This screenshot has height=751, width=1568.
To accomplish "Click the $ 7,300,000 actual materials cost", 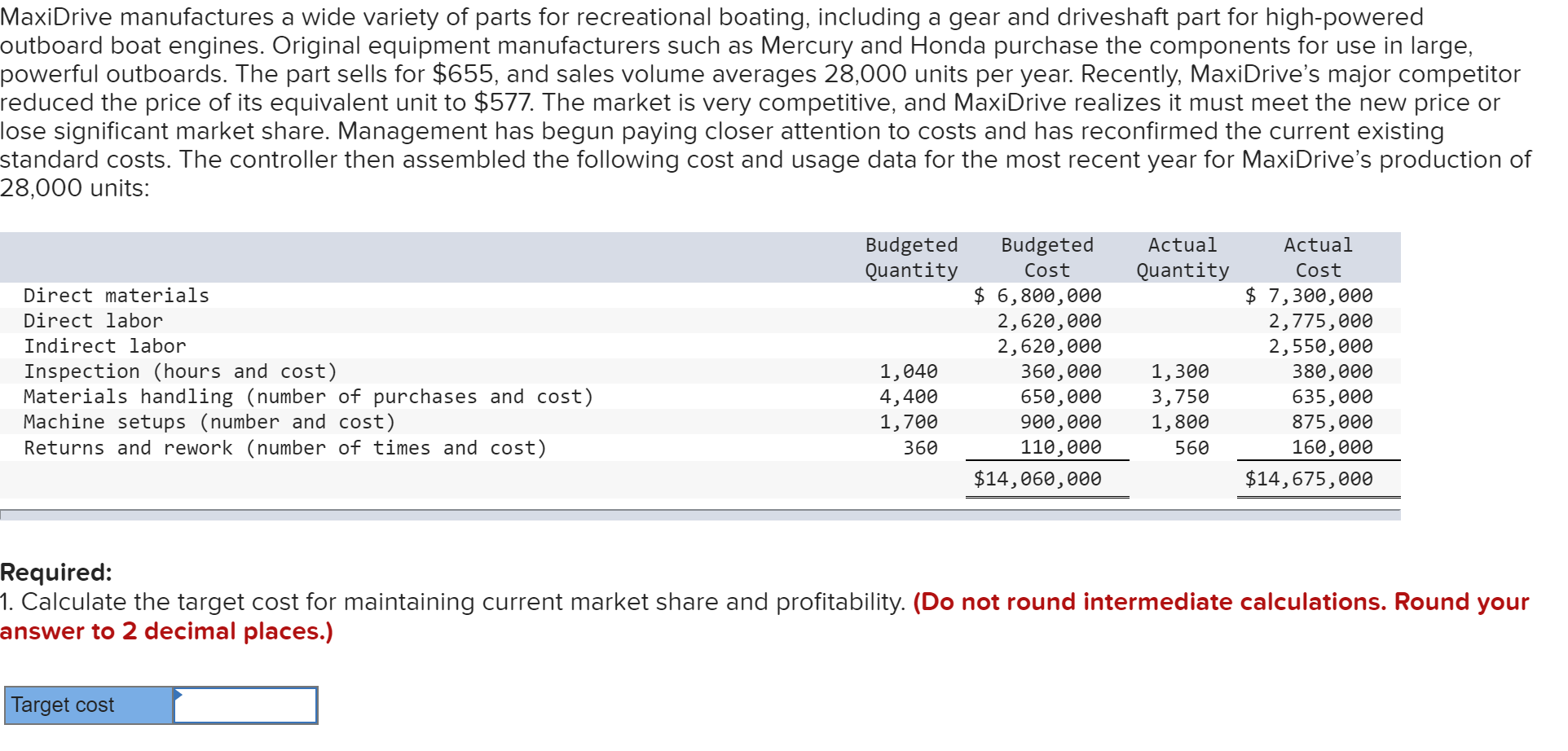I will pos(1309,296).
